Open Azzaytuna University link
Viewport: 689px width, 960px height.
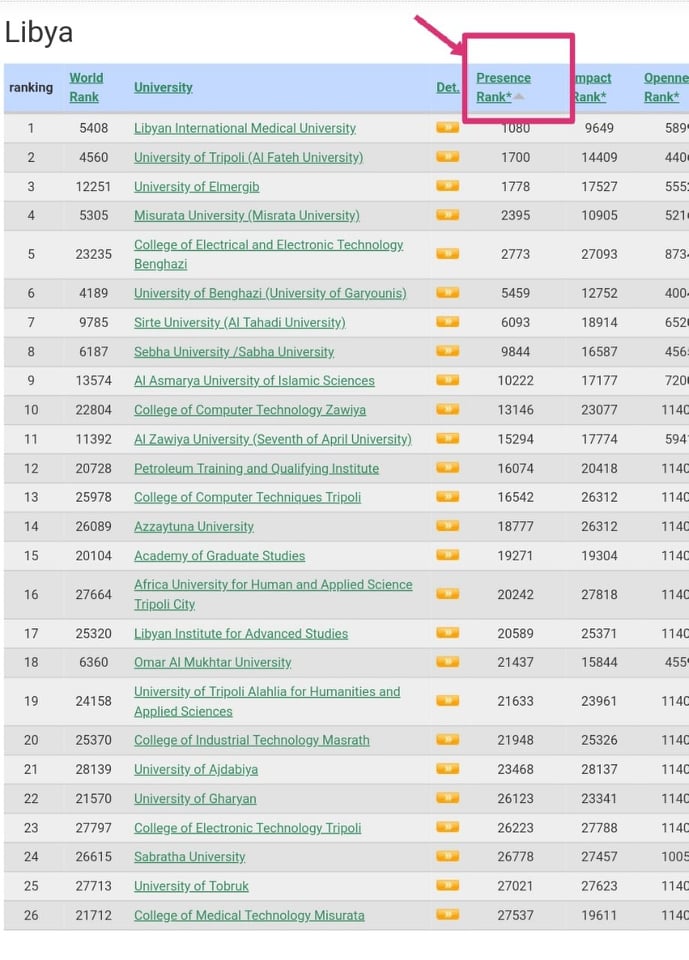[x=194, y=527]
